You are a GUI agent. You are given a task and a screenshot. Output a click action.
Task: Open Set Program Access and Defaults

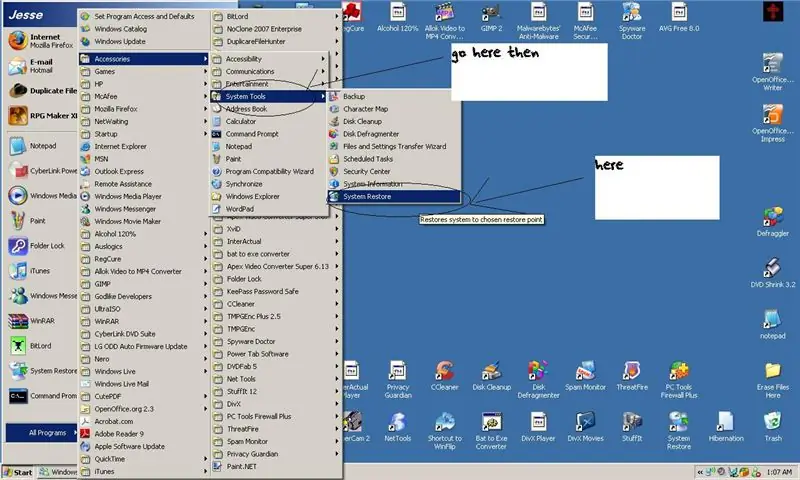[x=144, y=16]
